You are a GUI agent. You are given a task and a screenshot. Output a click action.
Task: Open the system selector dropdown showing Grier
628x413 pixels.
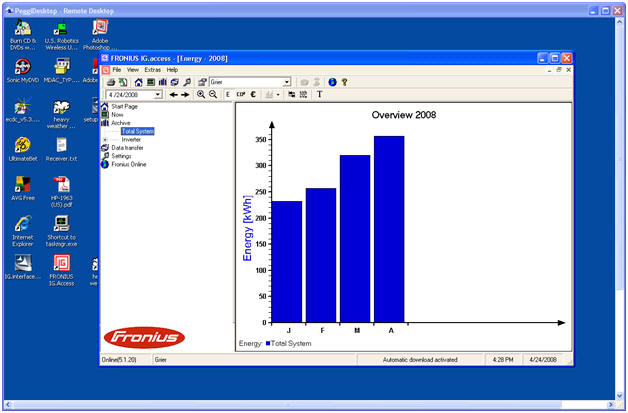pyautogui.click(x=287, y=82)
